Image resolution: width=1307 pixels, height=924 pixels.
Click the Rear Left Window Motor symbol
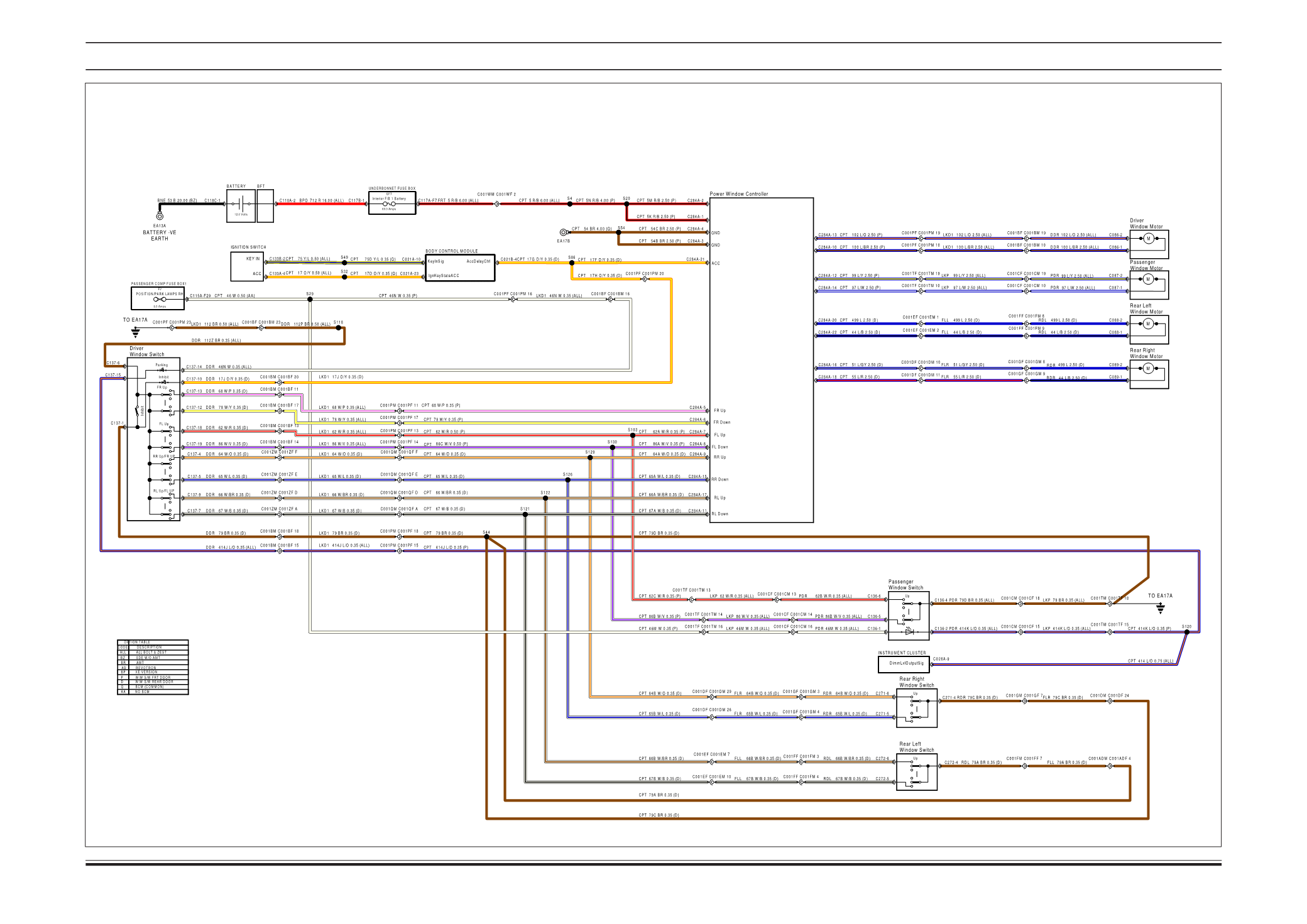coord(1149,324)
